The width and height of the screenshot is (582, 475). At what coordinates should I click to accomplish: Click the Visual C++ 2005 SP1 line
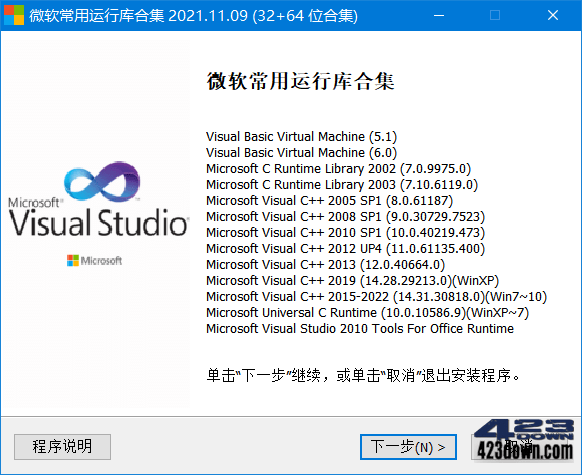point(330,200)
